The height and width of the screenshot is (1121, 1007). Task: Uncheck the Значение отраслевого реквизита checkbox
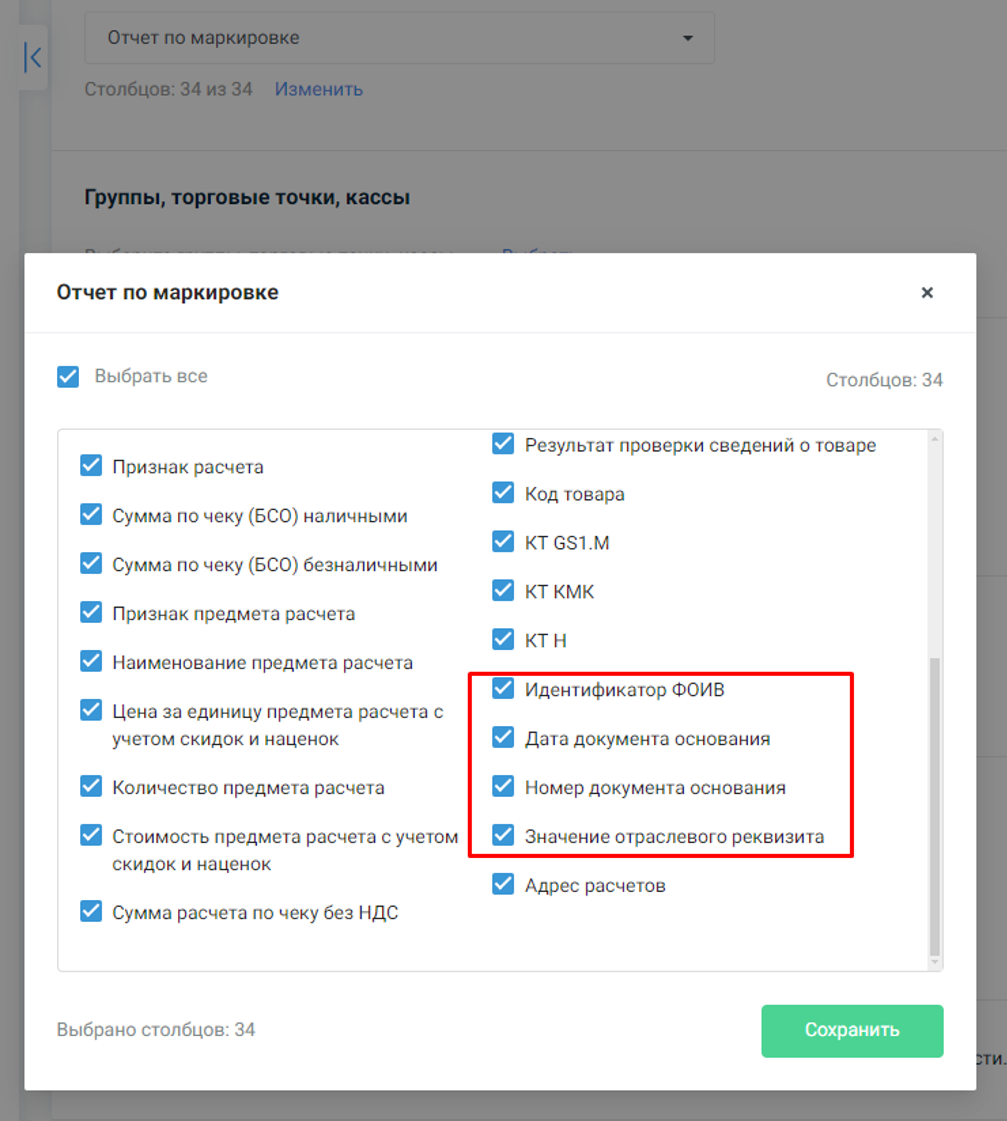(x=503, y=836)
